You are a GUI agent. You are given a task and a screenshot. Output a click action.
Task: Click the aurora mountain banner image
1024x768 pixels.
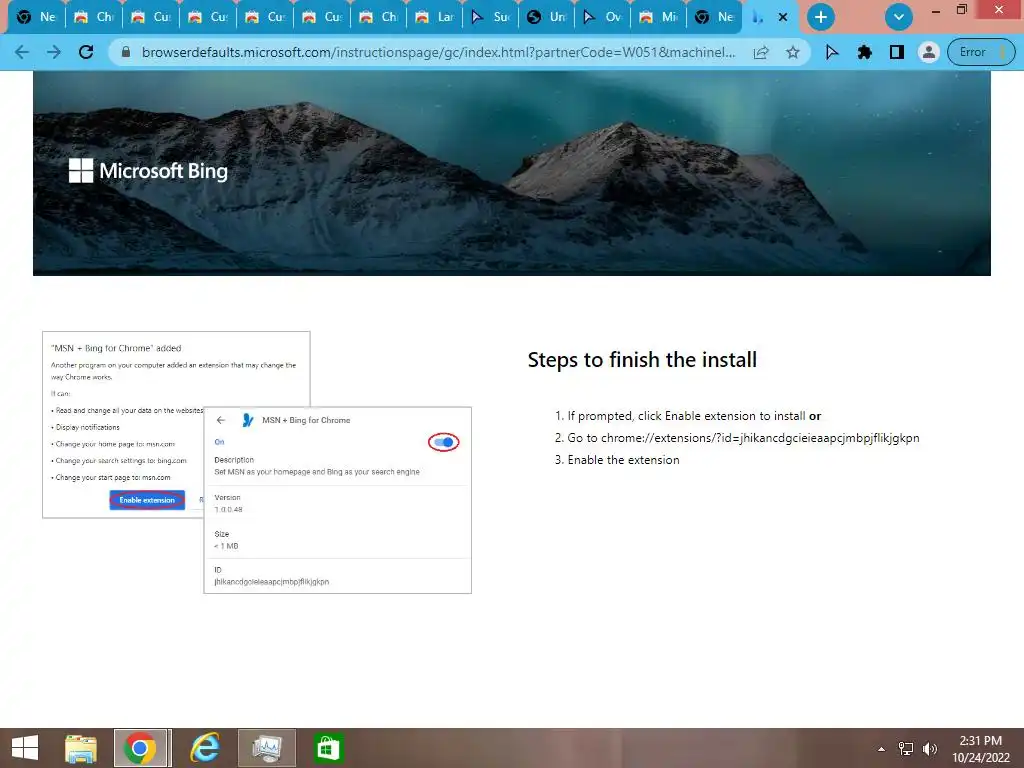(x=511, y=173)
